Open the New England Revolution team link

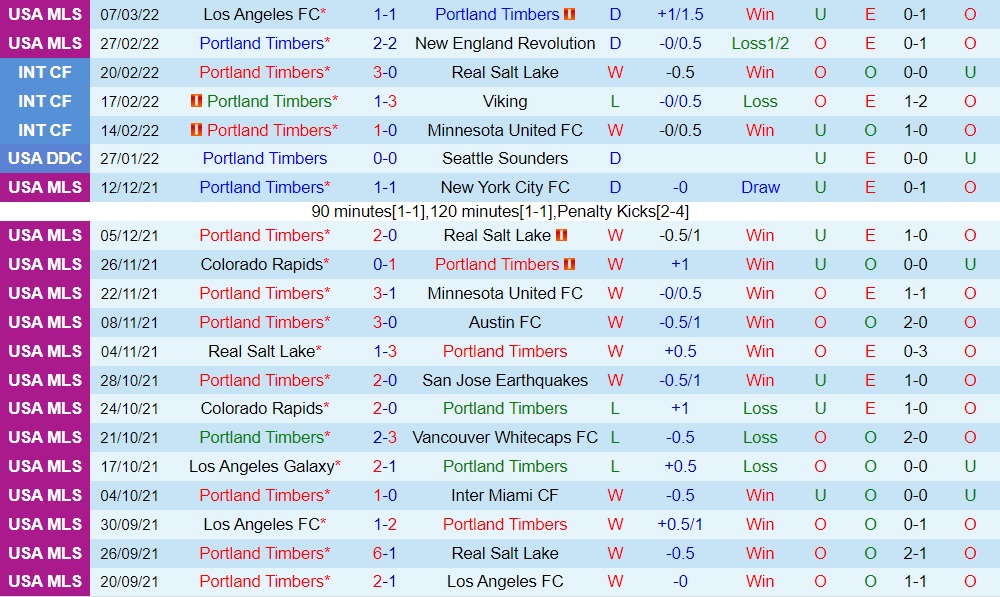tap(505, 43)
